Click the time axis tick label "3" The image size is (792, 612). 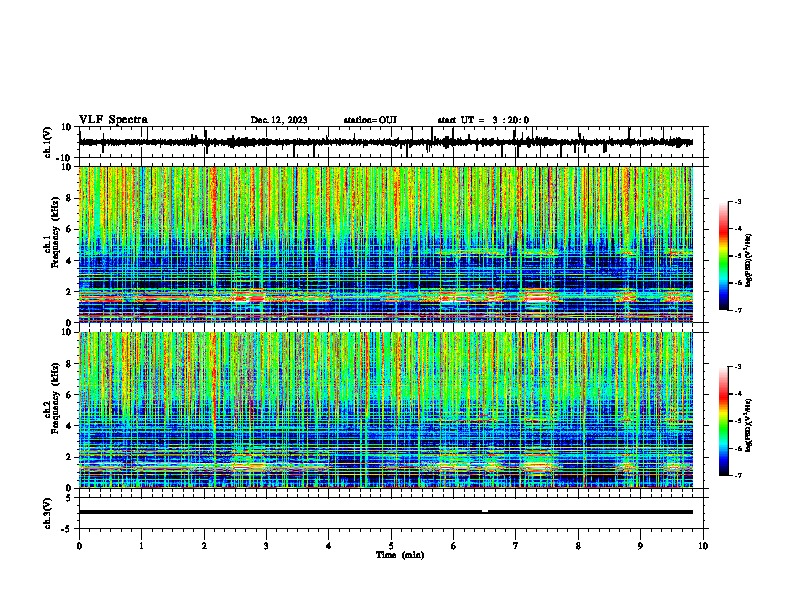tap(266, 546)
